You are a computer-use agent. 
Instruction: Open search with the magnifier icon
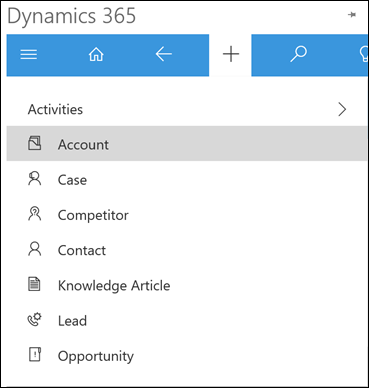pos(298,54)
